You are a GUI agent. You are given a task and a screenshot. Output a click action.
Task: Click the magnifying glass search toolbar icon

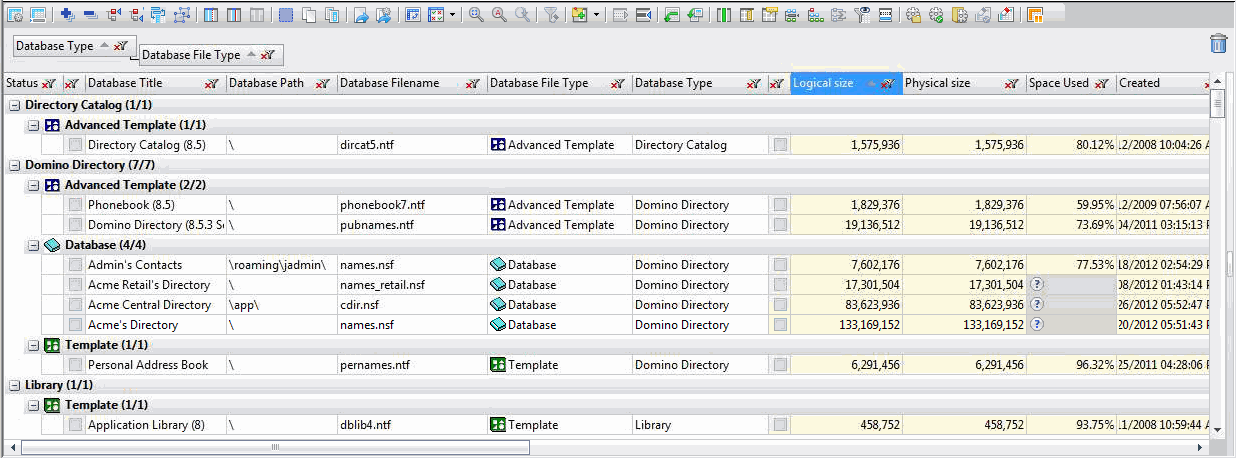(476, 15)
